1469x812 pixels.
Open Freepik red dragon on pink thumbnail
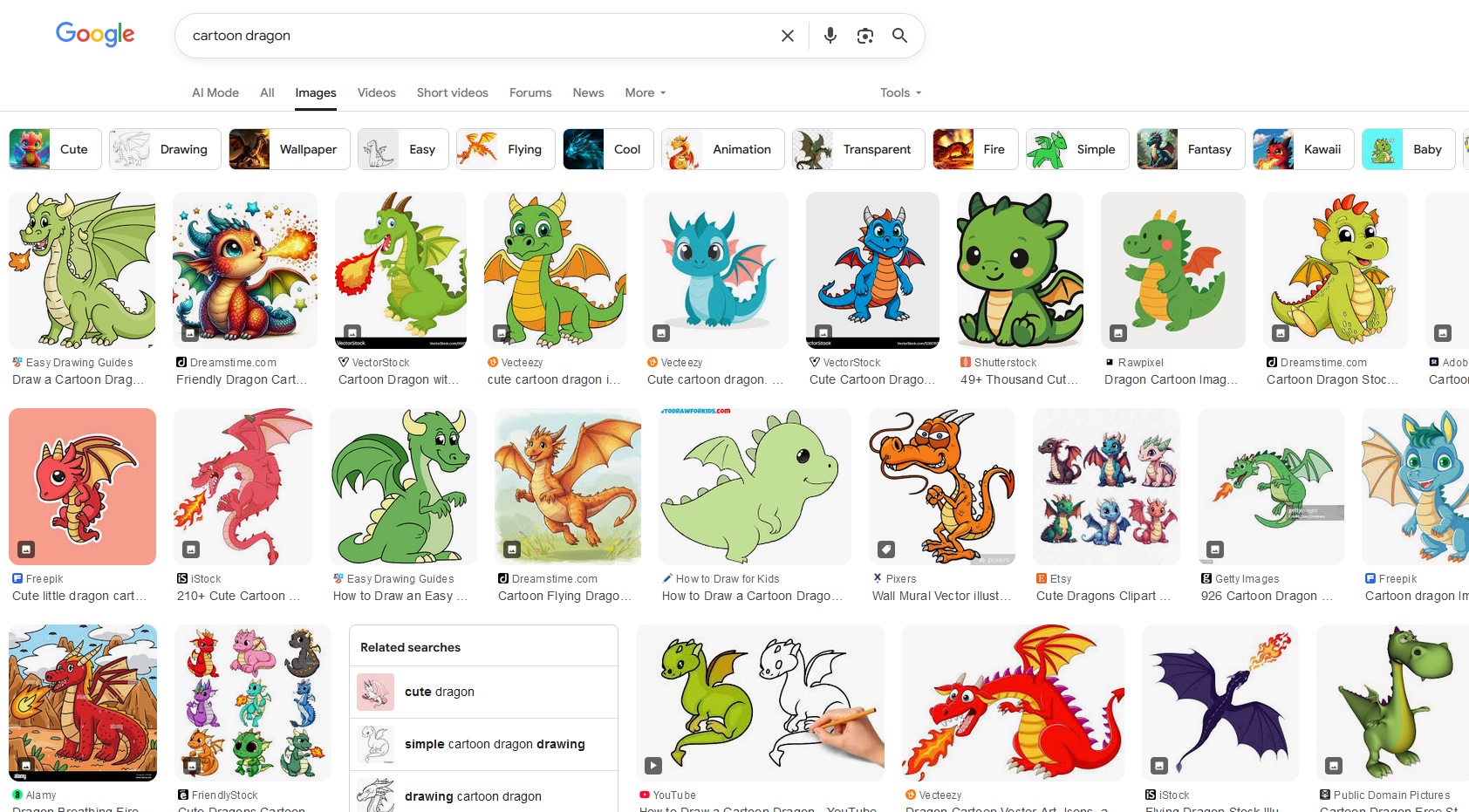pyautogui.click(x=82, y=487)
